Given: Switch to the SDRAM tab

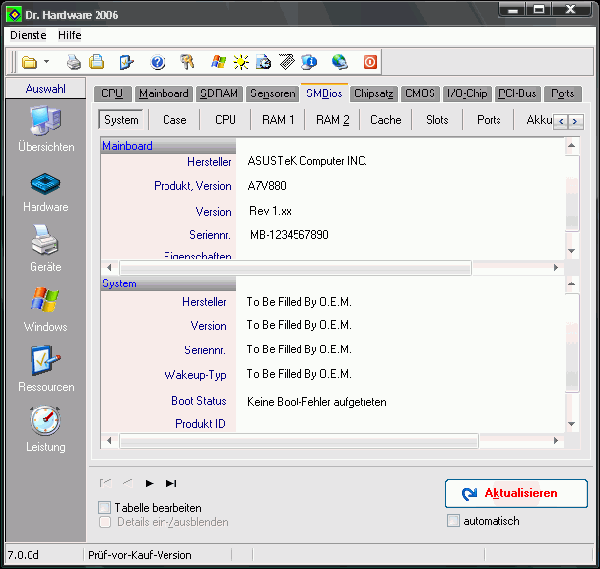Looking at the screenshot, I should click(219, 94).
